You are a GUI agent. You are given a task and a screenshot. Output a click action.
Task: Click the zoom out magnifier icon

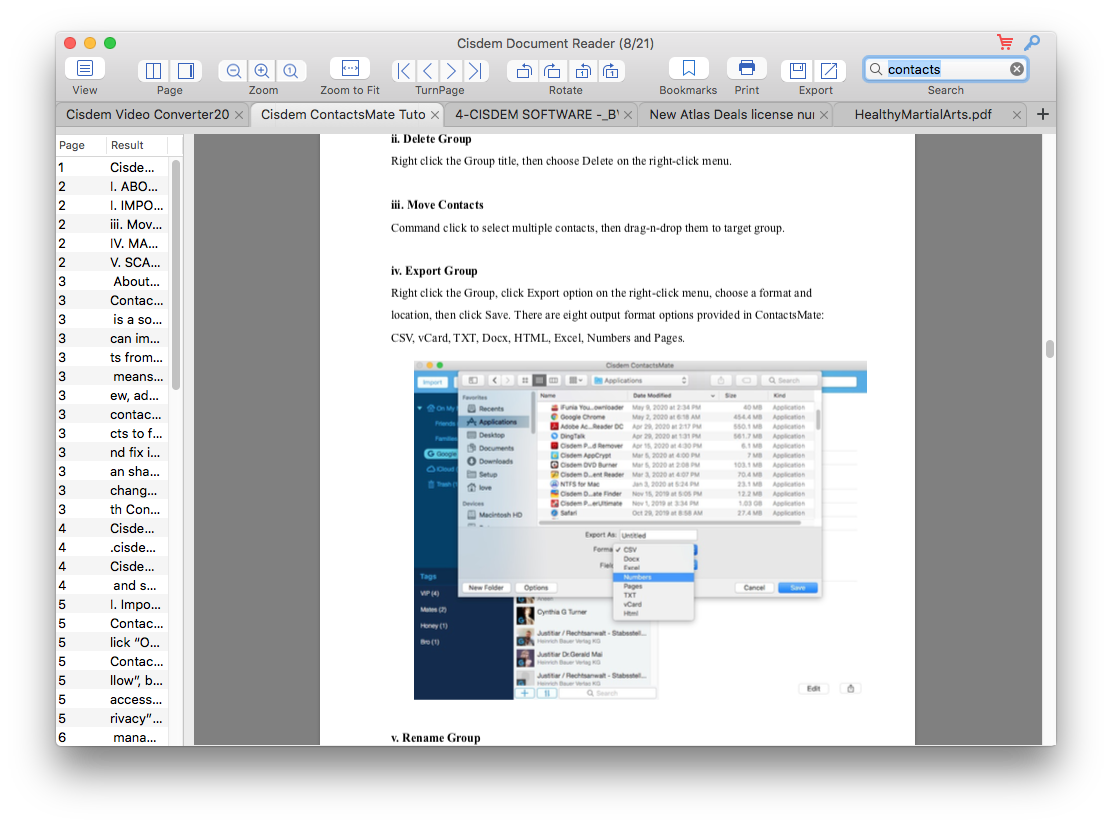pyautogui.click(x=234, y=71)
